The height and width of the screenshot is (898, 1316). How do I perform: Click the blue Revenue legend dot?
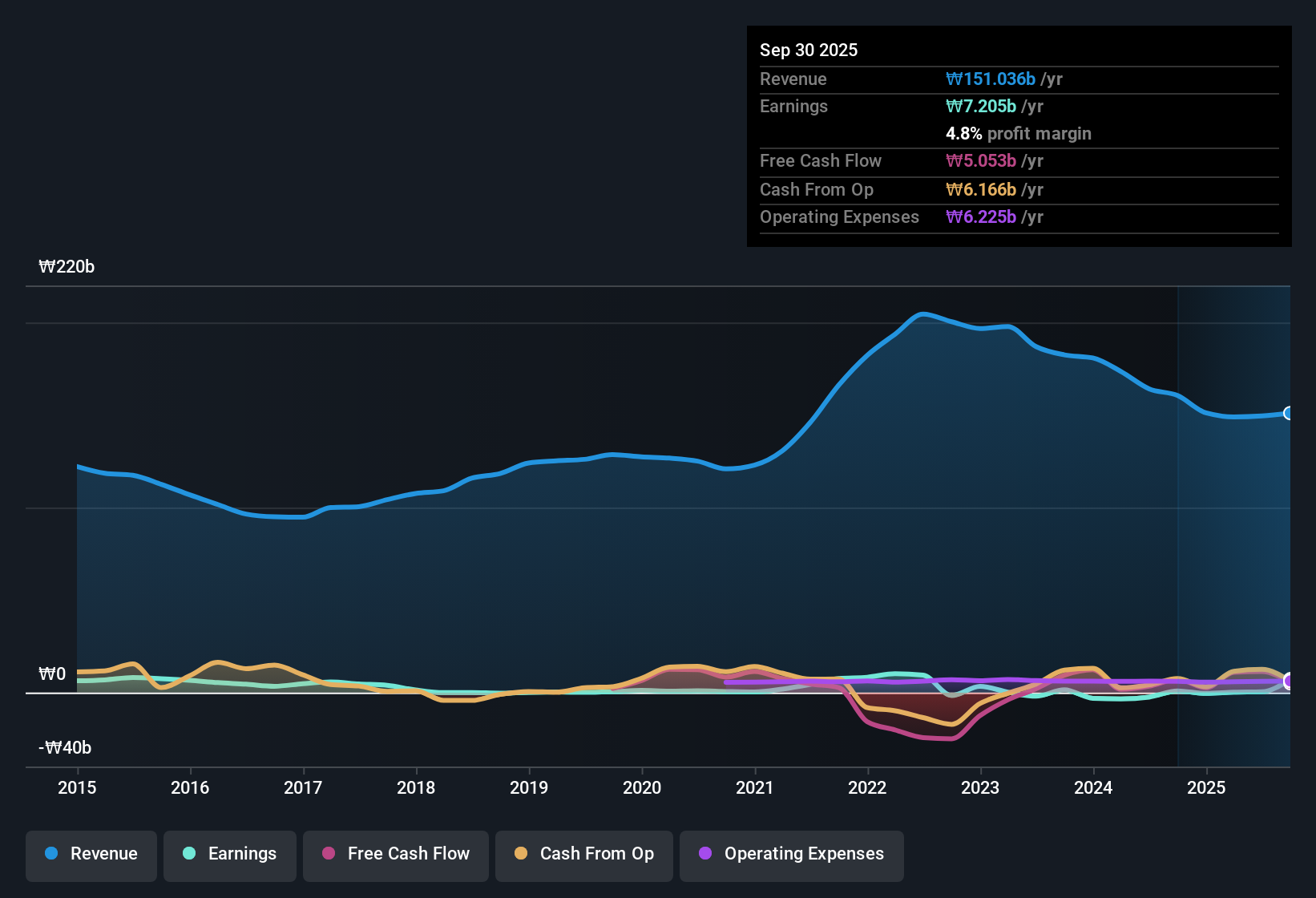click(51, 854)
